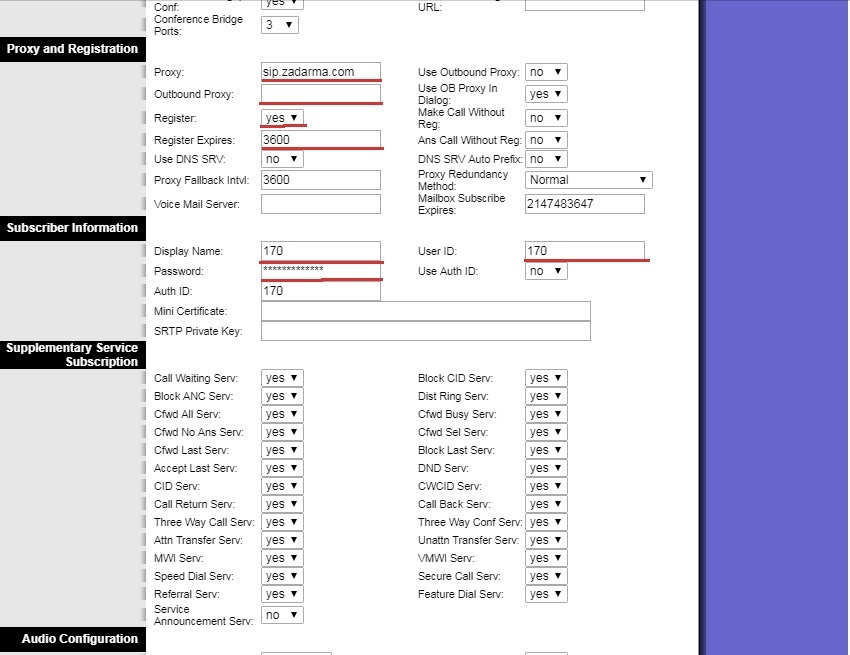Click the Proxy Fallback Intvl field
850x655 pixels.
(x=321, y=180)
